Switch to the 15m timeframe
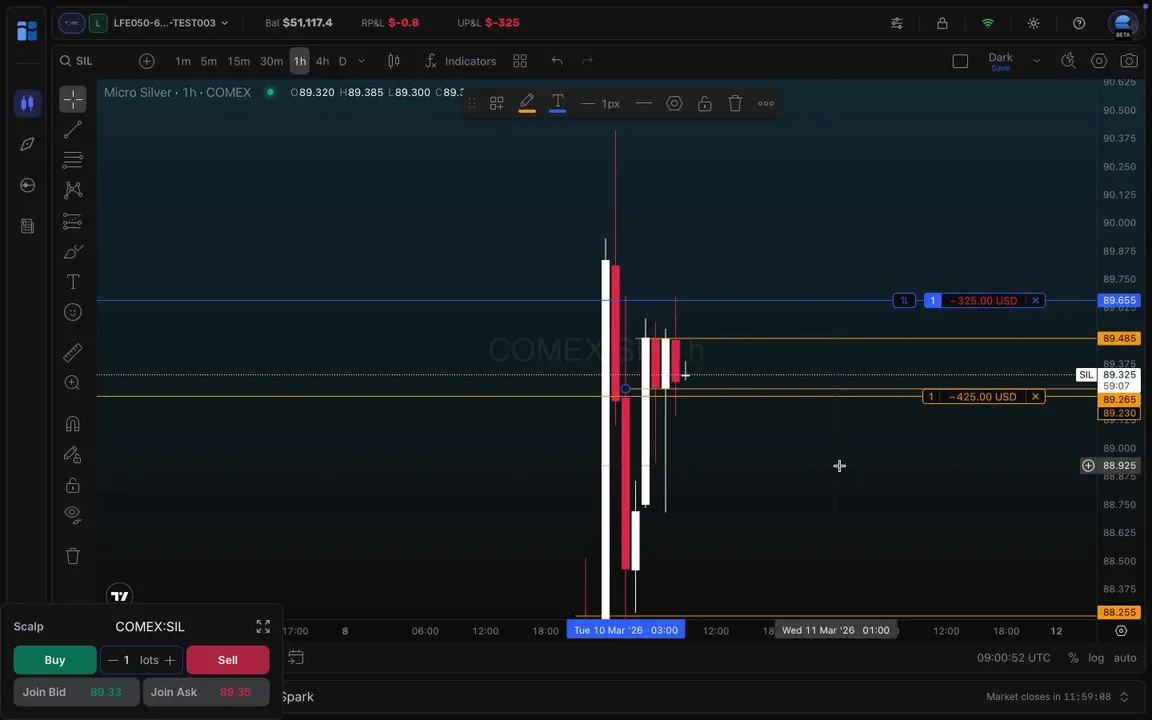The width and height of the screenshot is (1152, 720). [238, 61]
